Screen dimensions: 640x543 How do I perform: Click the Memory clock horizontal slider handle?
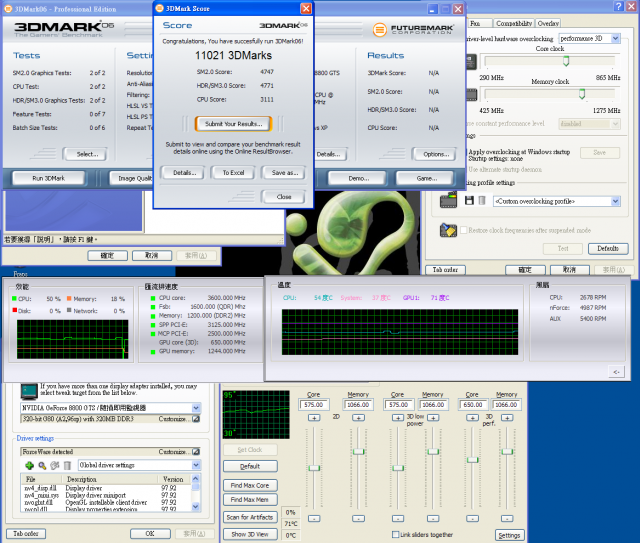(582, 94)
